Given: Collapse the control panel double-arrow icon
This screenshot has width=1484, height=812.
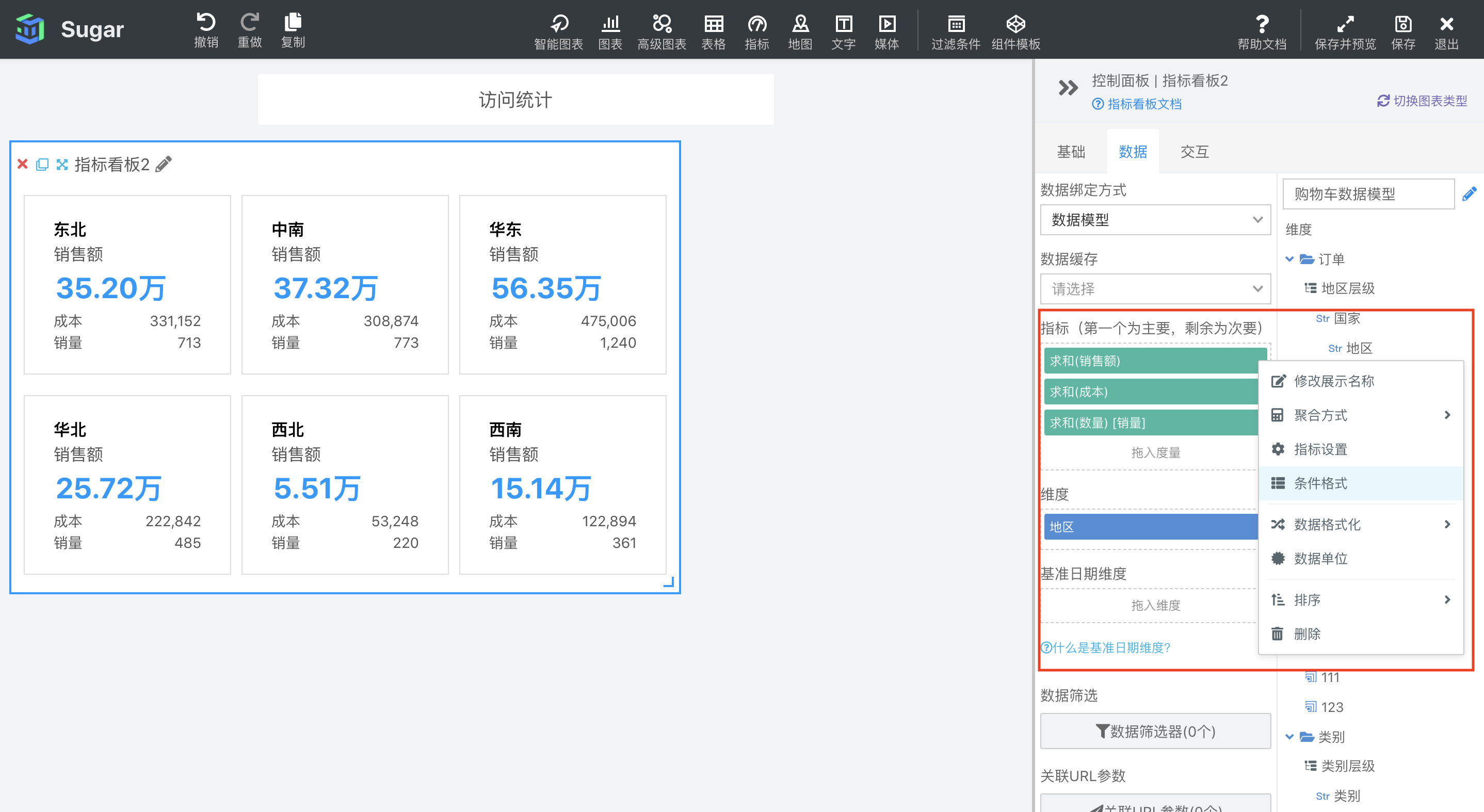Looking at the screenshot, I should (x=1068, y=88).
